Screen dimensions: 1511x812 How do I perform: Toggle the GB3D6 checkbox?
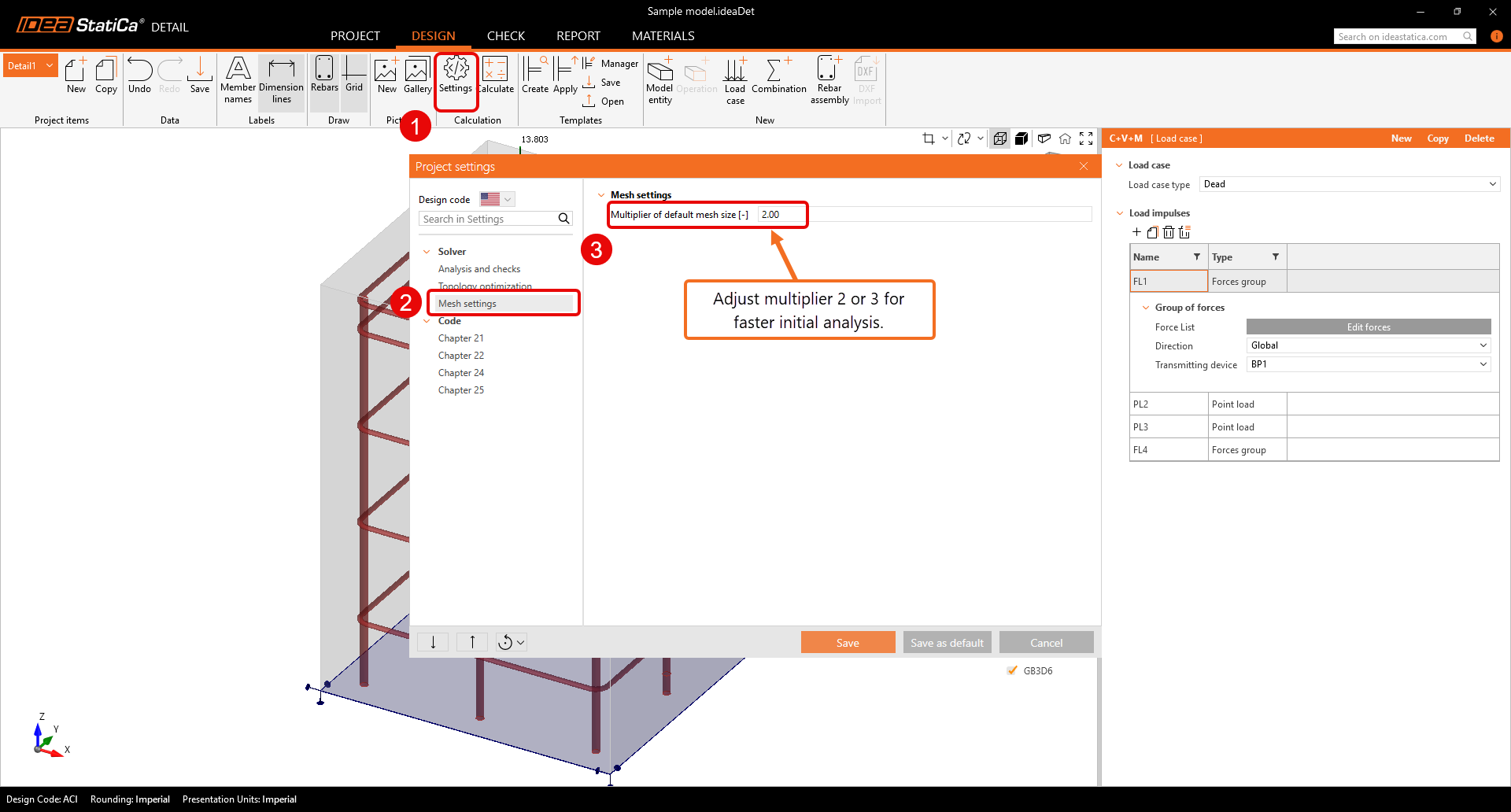point(1012,670)
